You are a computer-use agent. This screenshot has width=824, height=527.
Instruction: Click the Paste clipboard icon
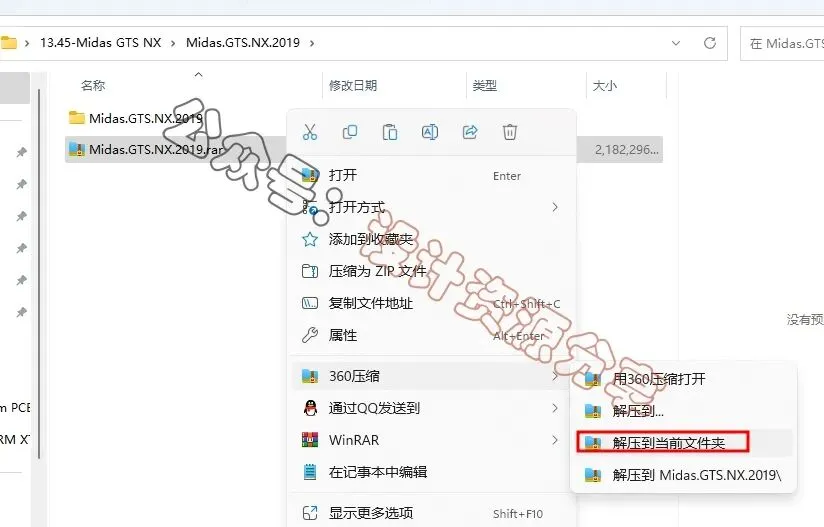pyautogui.click(x=390, y=132)
